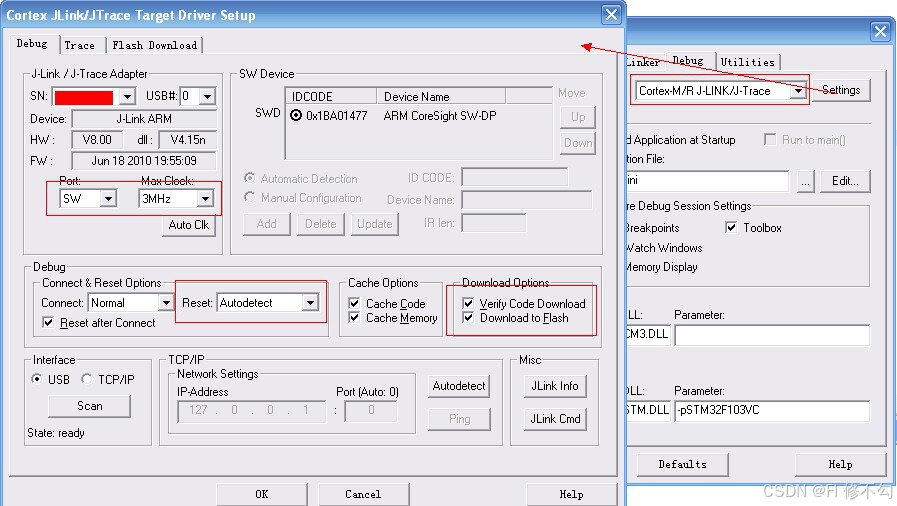Switch to the Trace tab
This screenshot has height=506, width=897.
pos(80,45)
